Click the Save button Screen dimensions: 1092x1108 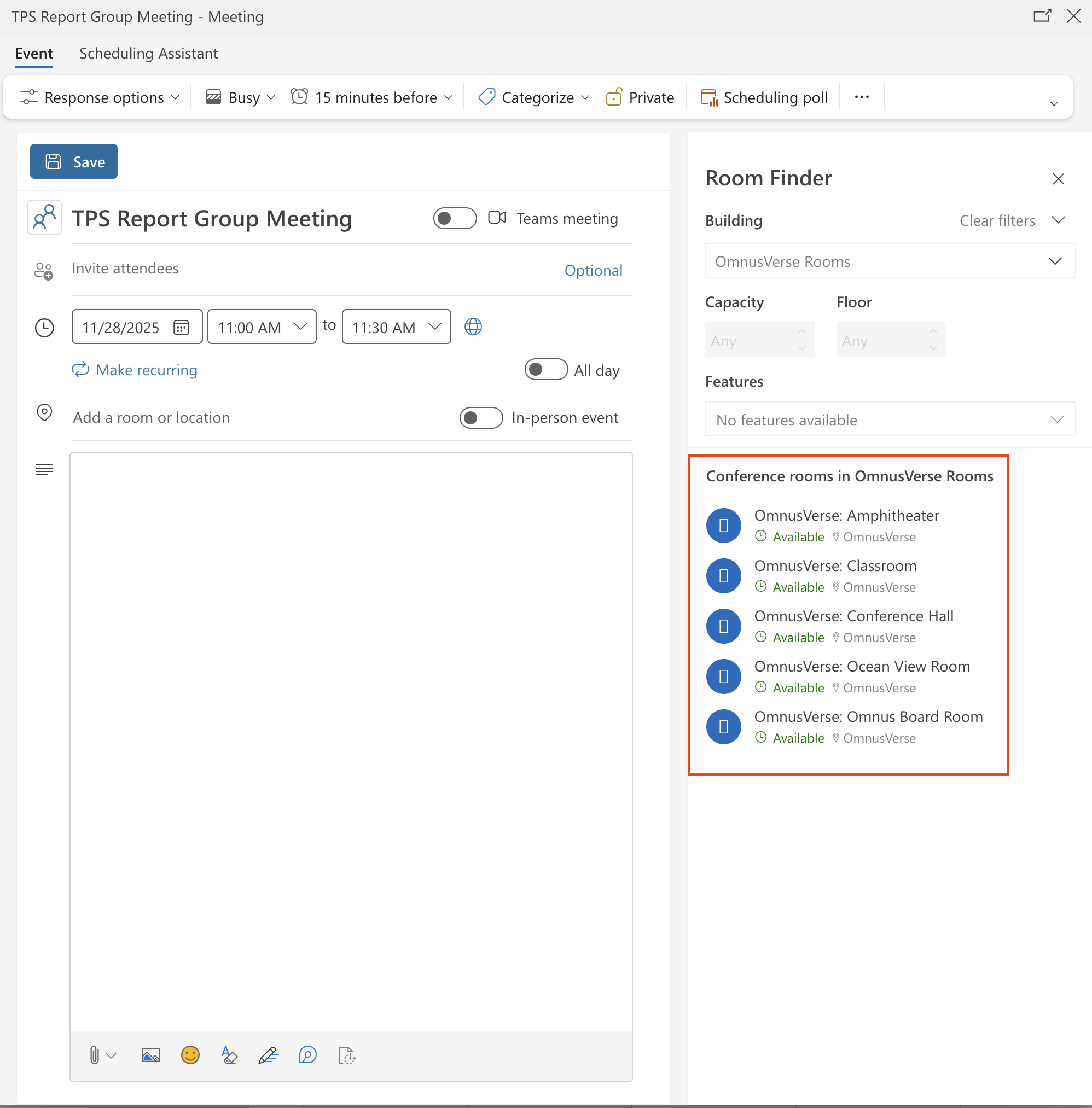[74, 162]
